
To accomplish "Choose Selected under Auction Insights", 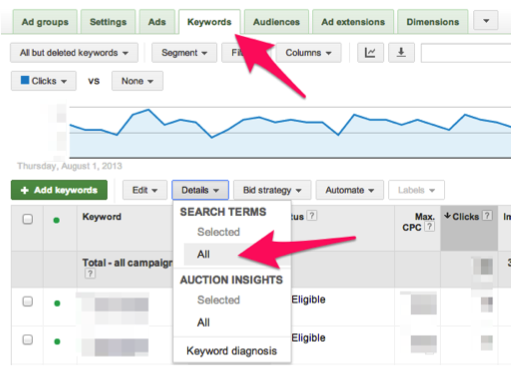I will [219, 300].
